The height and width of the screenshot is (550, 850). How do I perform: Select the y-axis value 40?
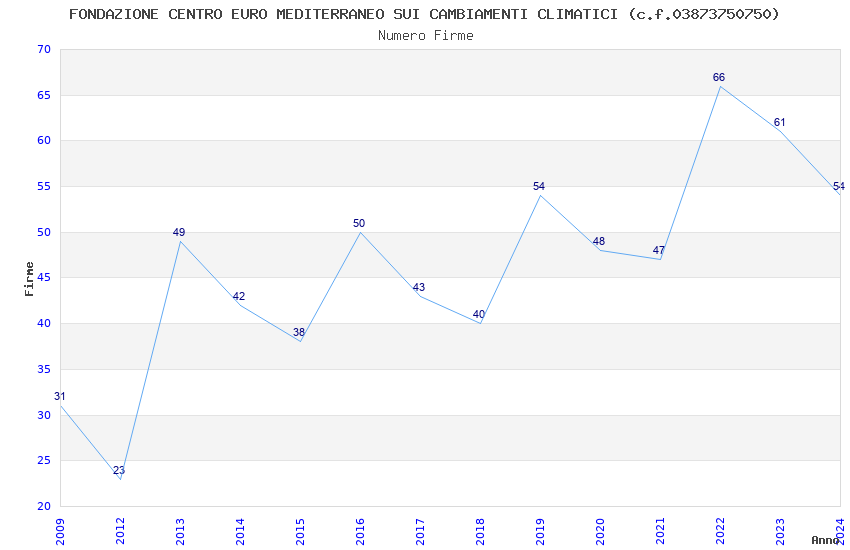pyautogui.click(x=44, y=323)
